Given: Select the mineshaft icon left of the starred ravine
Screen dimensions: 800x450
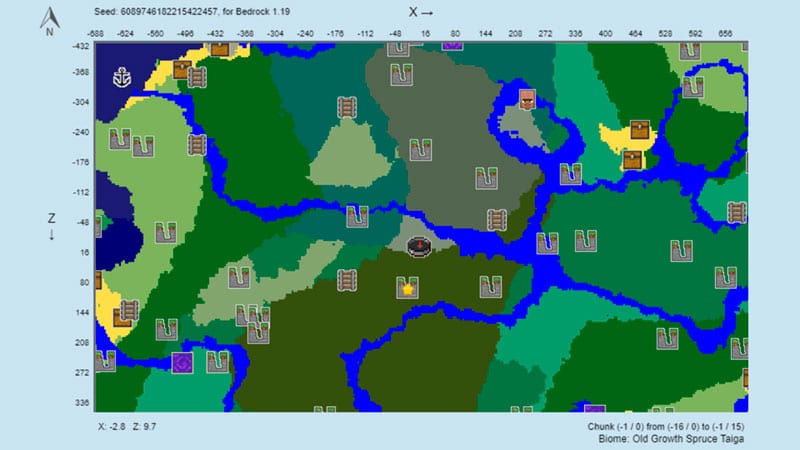Looking at the screenshot, I should [347, 280].
